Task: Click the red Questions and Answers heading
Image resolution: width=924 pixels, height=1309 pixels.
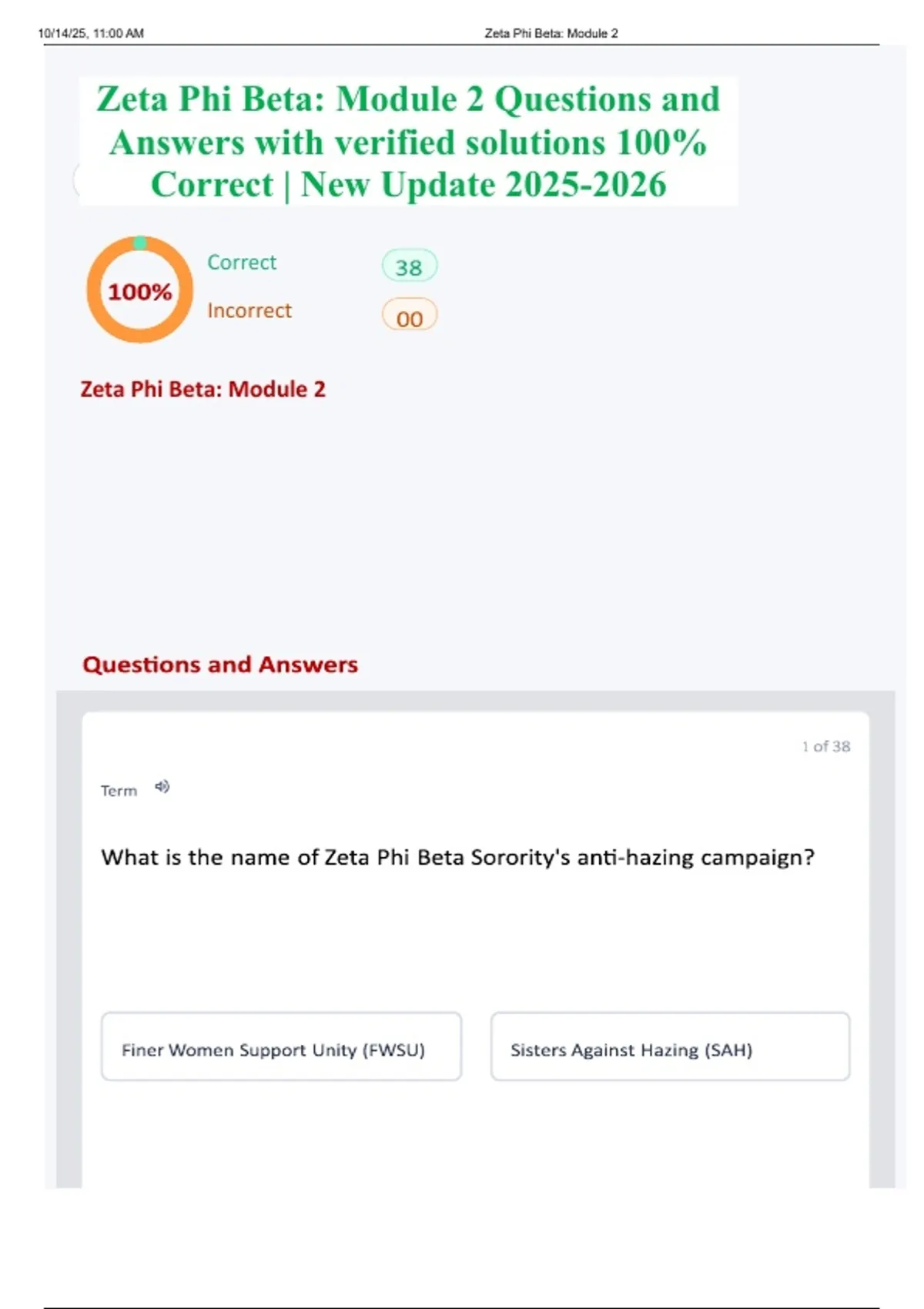Action: click(220, 665)
